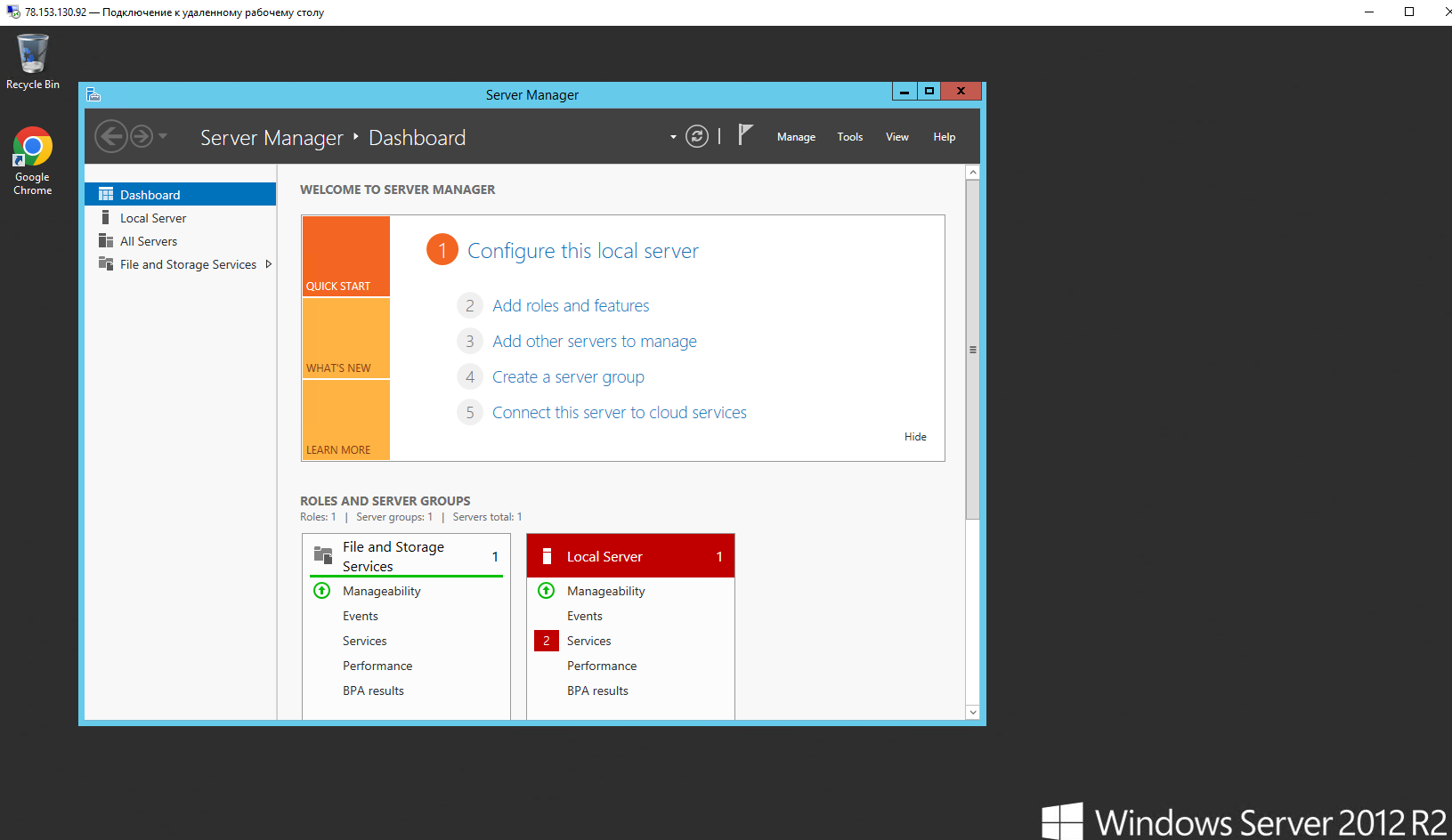The width and height of the screenshot is (1452, 840).
Task: Open the Local Server red tile header
Action: point(630,556)
